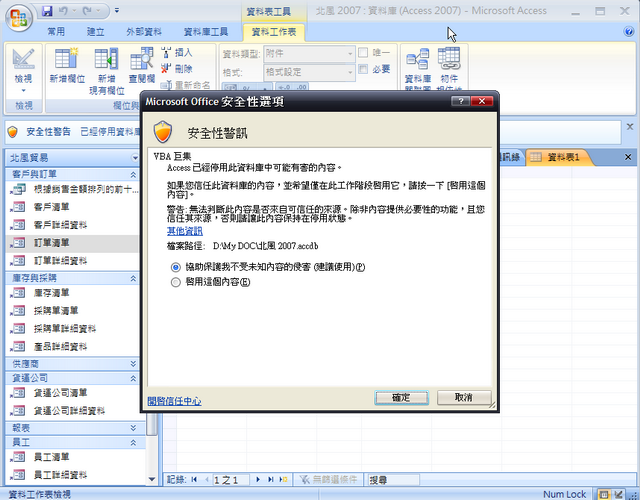Open the 常用 ribbon tab
The image size is (640, 500).
[56, 31]
